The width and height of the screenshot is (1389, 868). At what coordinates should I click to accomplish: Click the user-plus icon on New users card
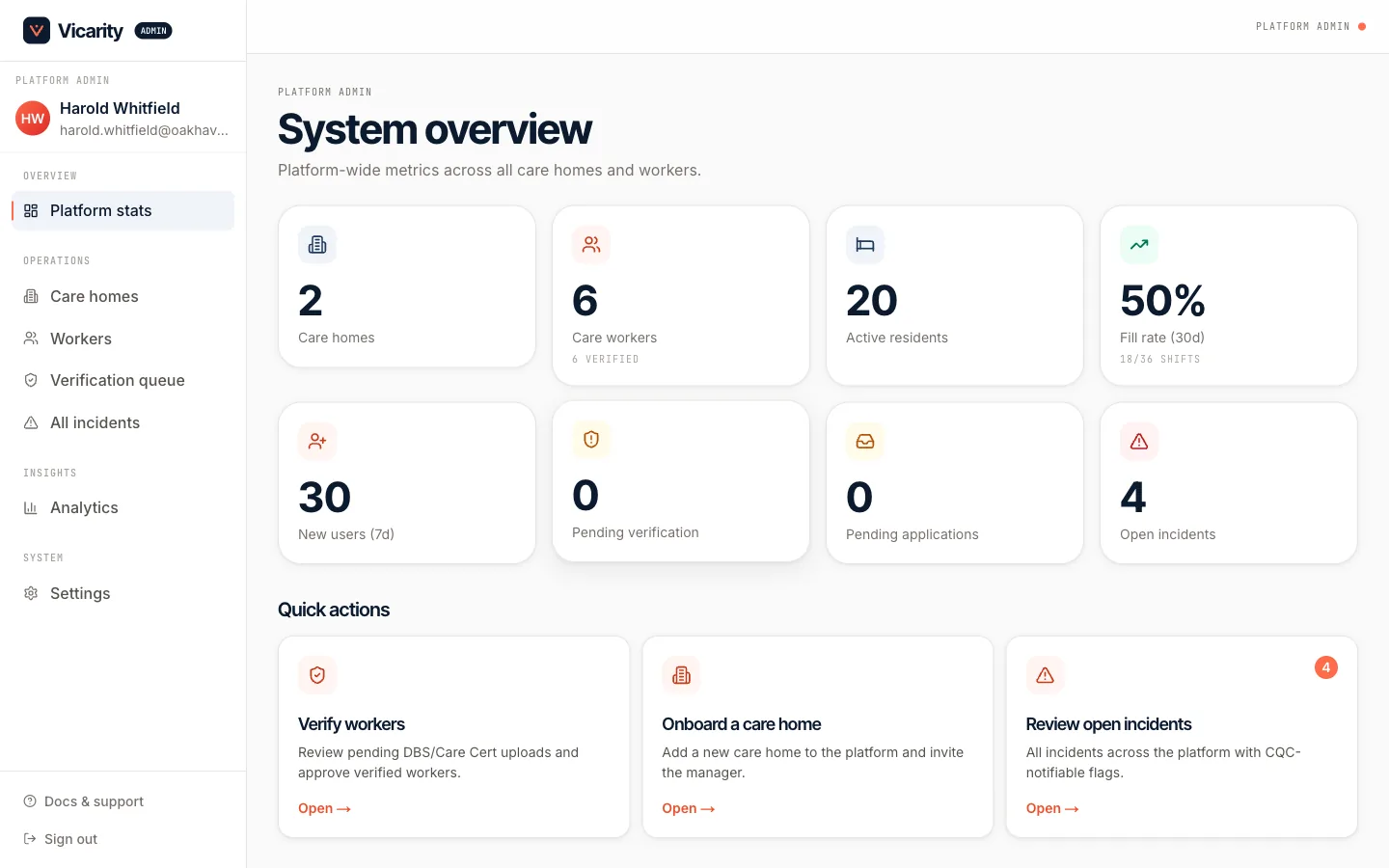click(317, 442)
